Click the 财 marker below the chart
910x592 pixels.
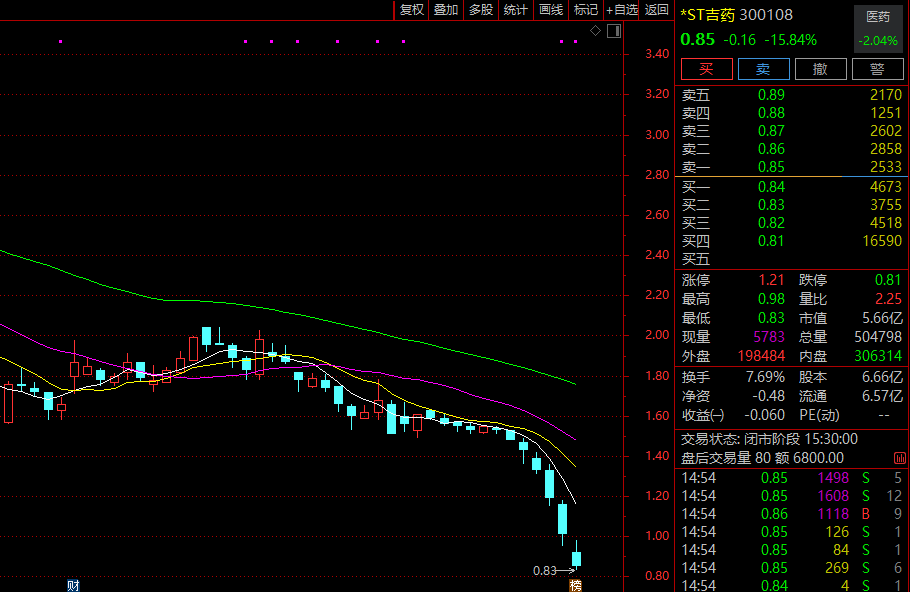[73, 585]
